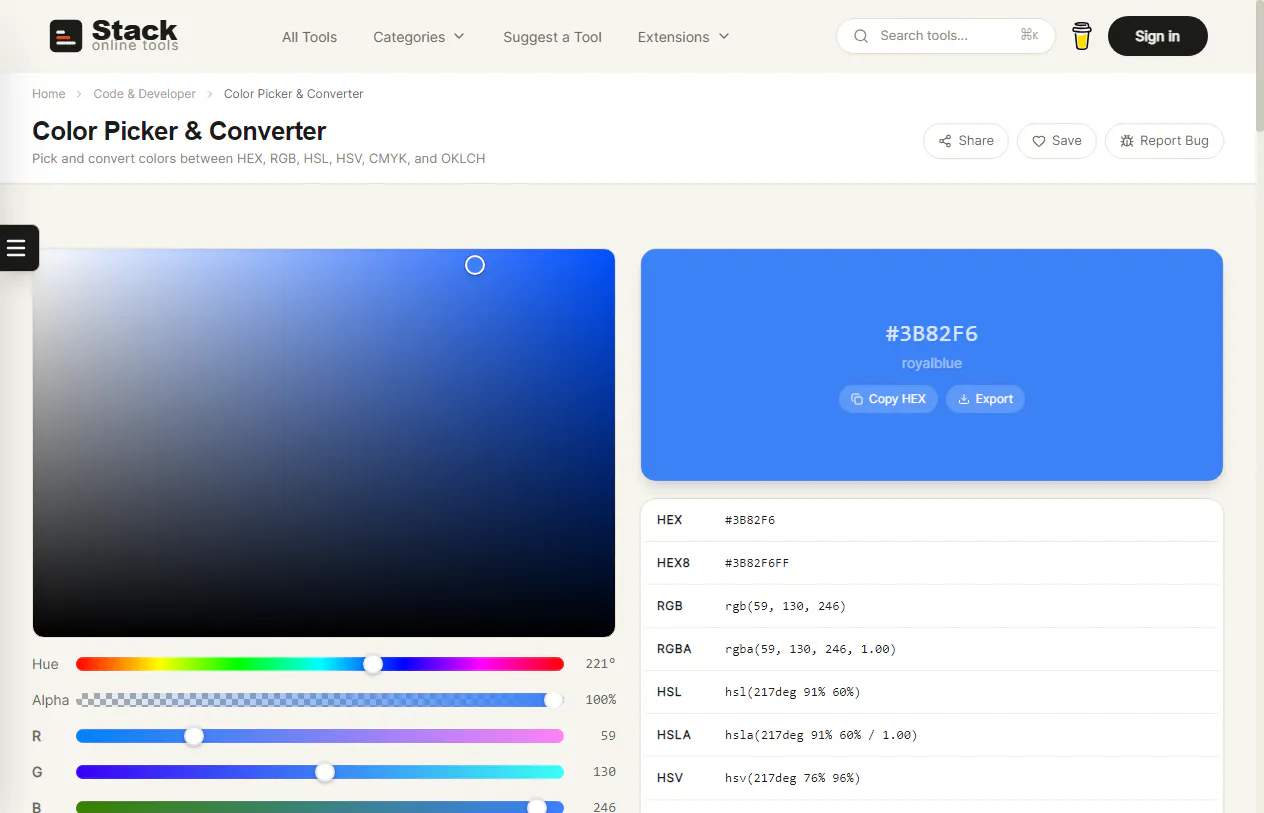Click the 100% alpha value
The image size is (1264, 813).
click(x=600, y=700)
